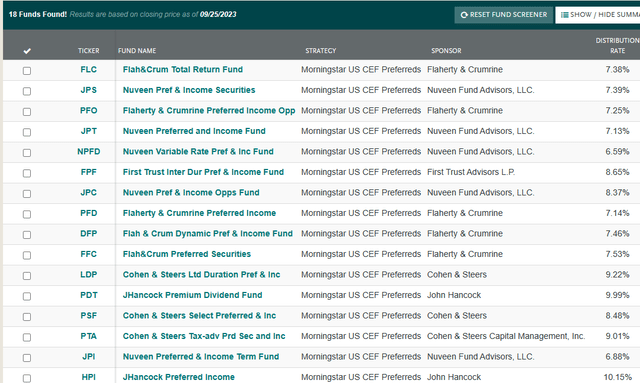Sort by the Ticker column header
Image resolution: width=640 pixels, height=383 pixels.
pyautogui.click(x=89, y=51)
